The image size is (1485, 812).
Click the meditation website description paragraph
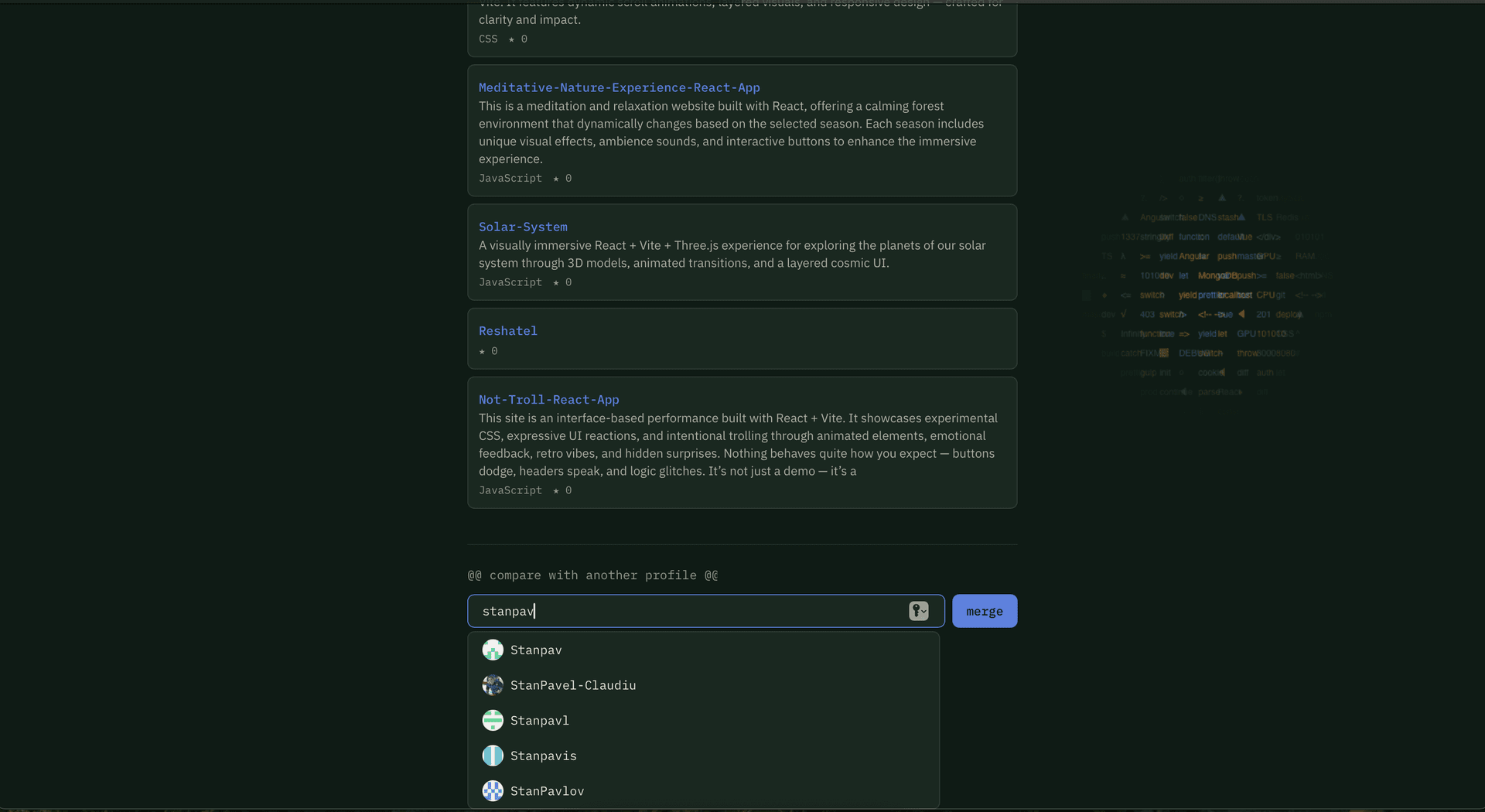pos(731,132)
